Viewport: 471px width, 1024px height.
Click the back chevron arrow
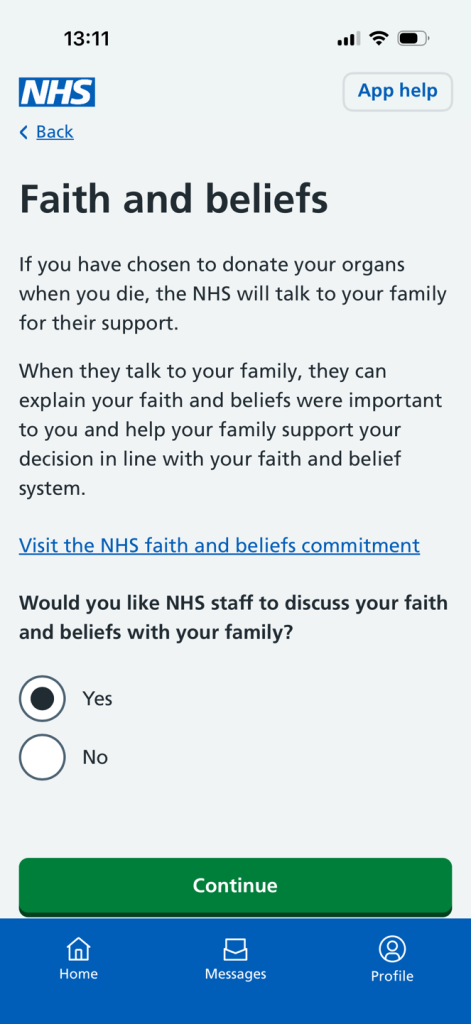[x=24, y=133]
